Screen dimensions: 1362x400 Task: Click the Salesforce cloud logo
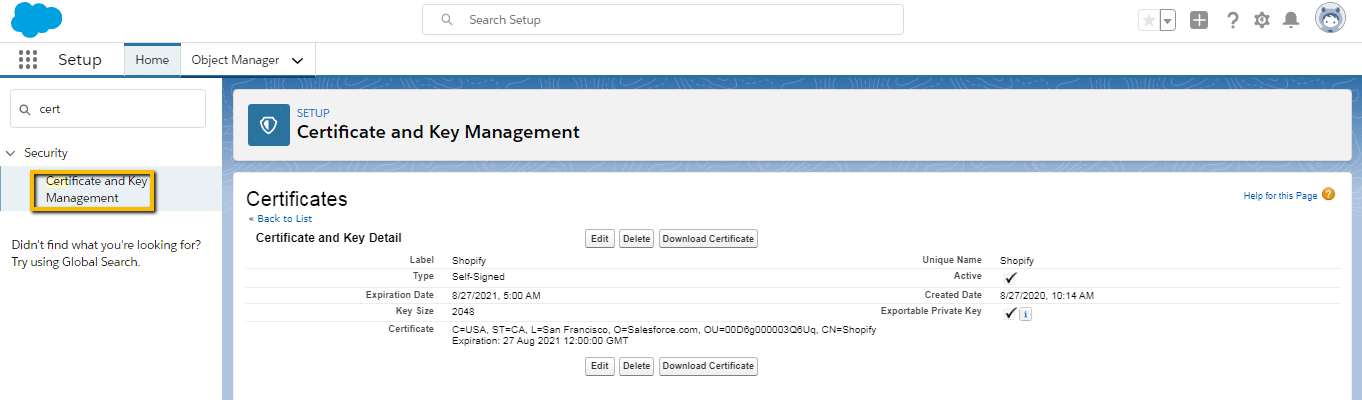pos(37,19)
